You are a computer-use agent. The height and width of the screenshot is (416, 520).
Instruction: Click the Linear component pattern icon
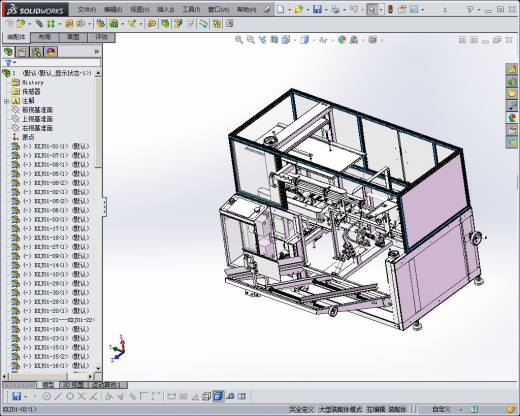pyautogui.click(x=51, y=24)
